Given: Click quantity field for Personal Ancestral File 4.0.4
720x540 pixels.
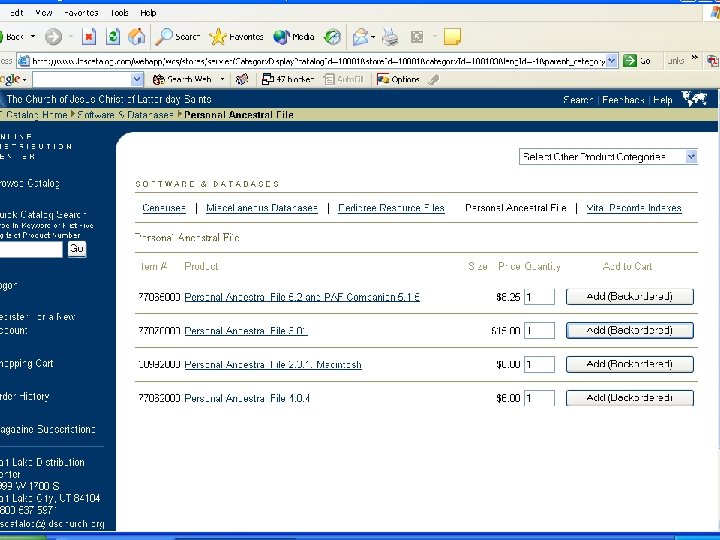Looking at the screenshot, I should click(x=539, y=398).
